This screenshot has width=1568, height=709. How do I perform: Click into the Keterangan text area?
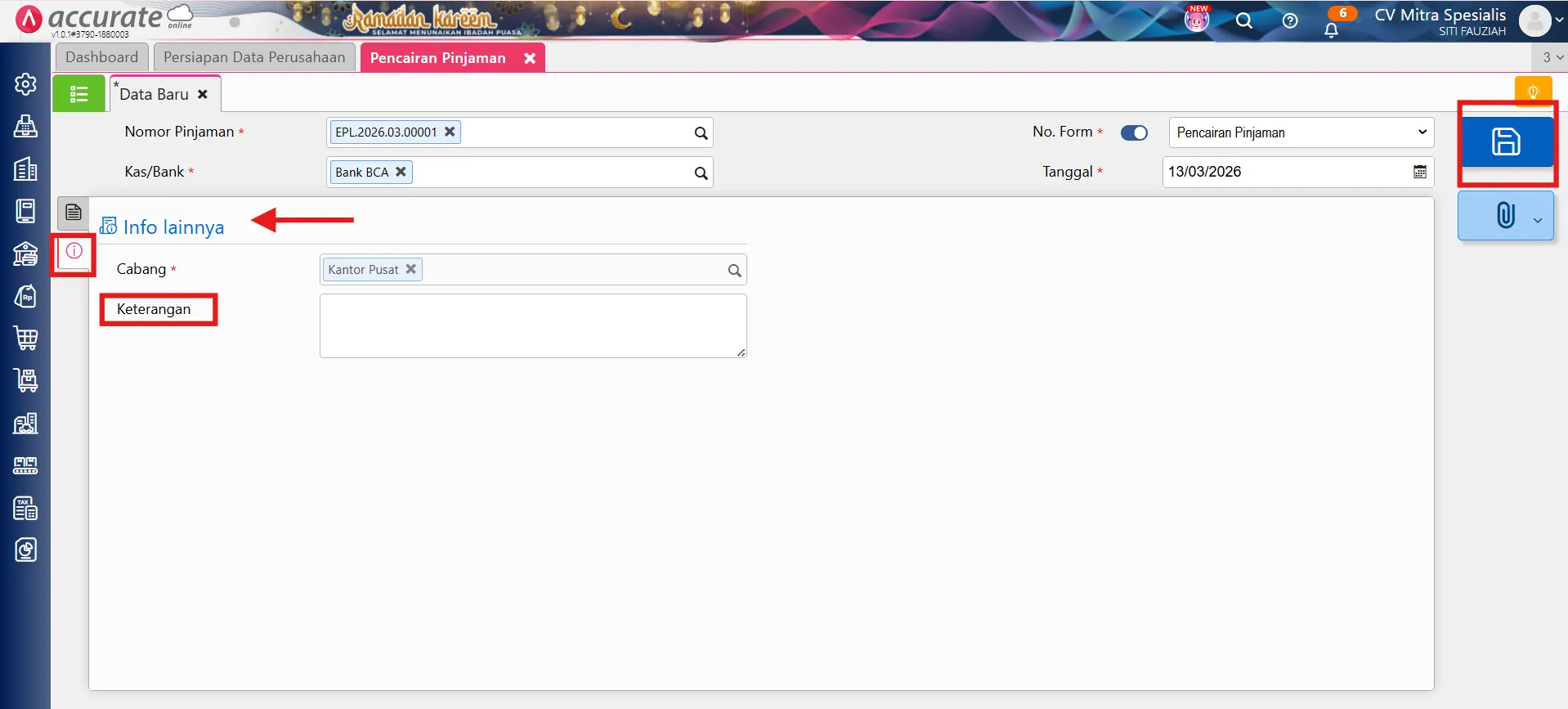tap(532, 325)
